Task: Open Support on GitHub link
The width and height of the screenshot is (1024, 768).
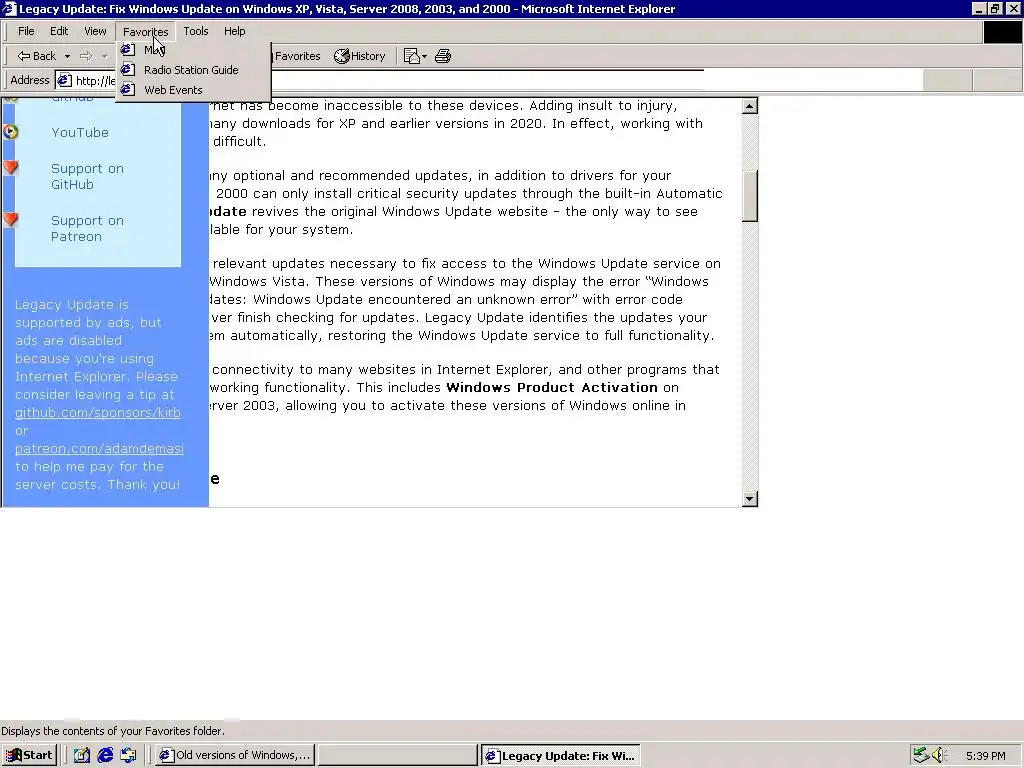Action: pyautogui.click(x=87, y=176)
